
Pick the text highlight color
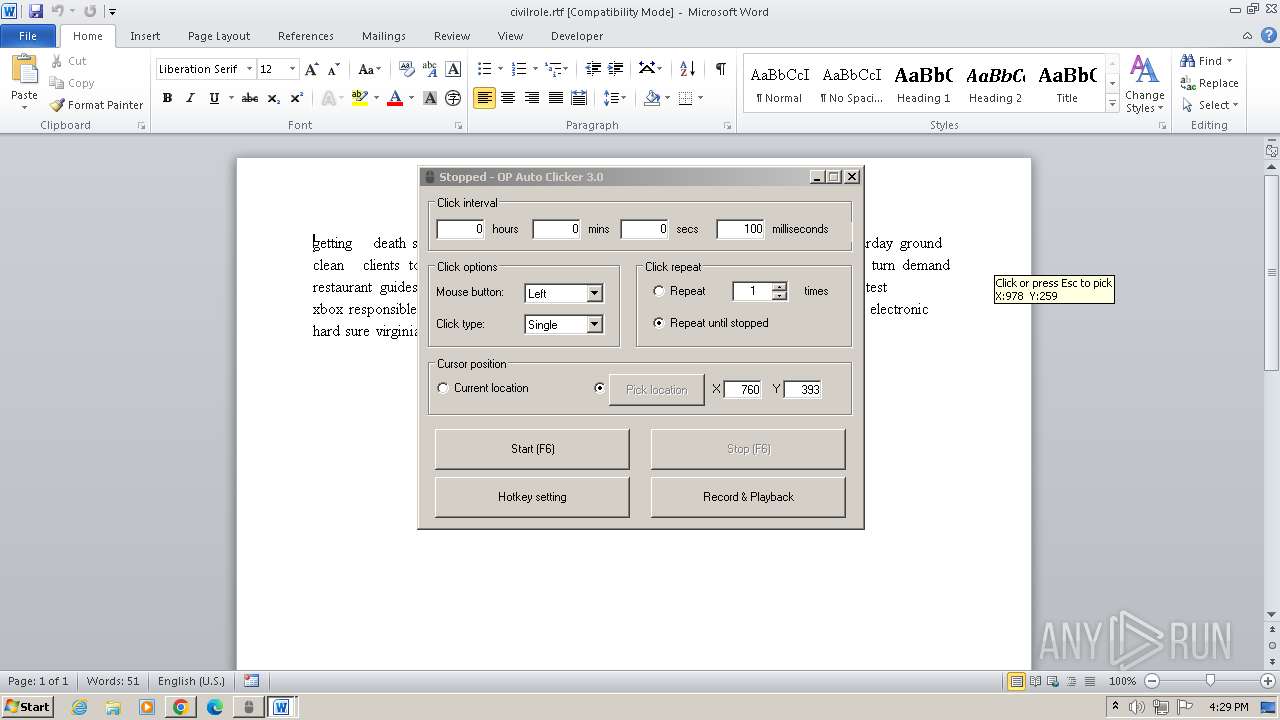[359, 98]
